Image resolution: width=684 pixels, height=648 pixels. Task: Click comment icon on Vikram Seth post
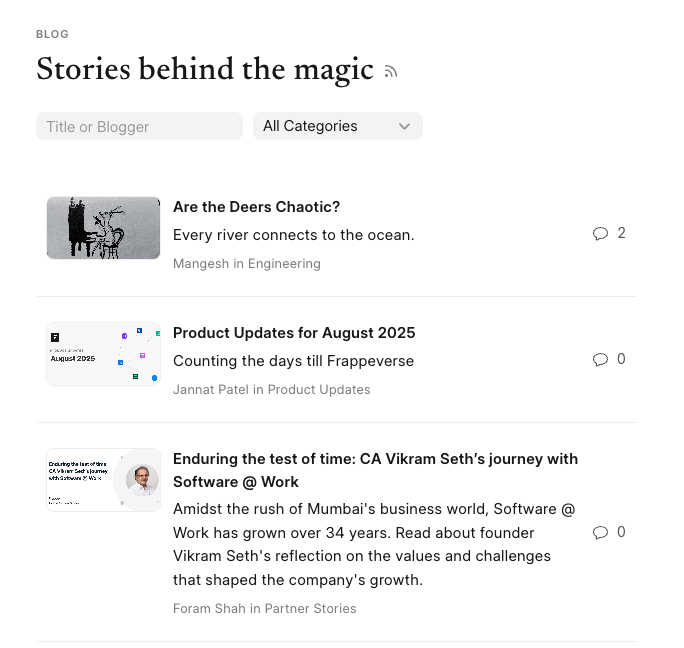pos(600,532)
